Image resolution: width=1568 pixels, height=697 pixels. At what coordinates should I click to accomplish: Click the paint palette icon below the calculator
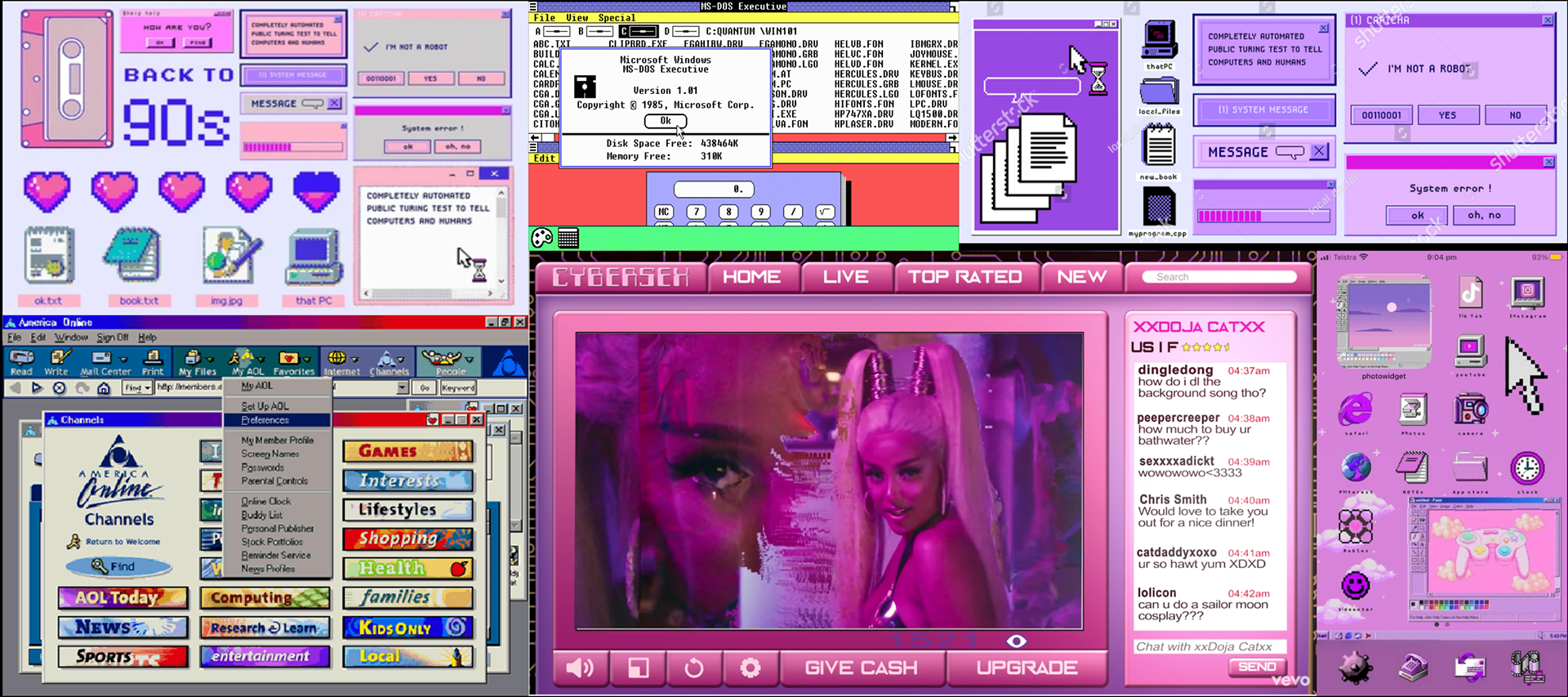pyautogui.click(x=542, y=238)
